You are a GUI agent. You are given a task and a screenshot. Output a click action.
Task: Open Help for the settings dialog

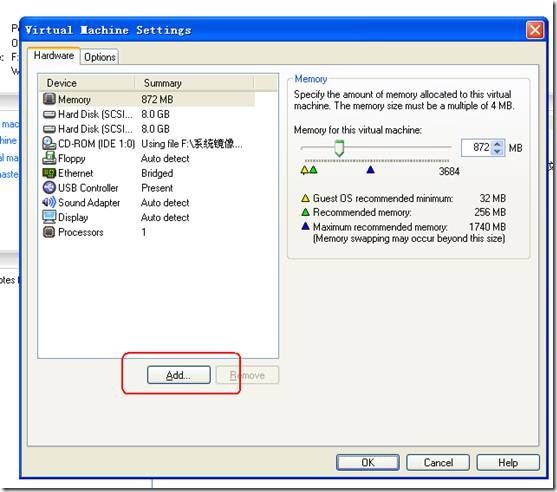508,462
